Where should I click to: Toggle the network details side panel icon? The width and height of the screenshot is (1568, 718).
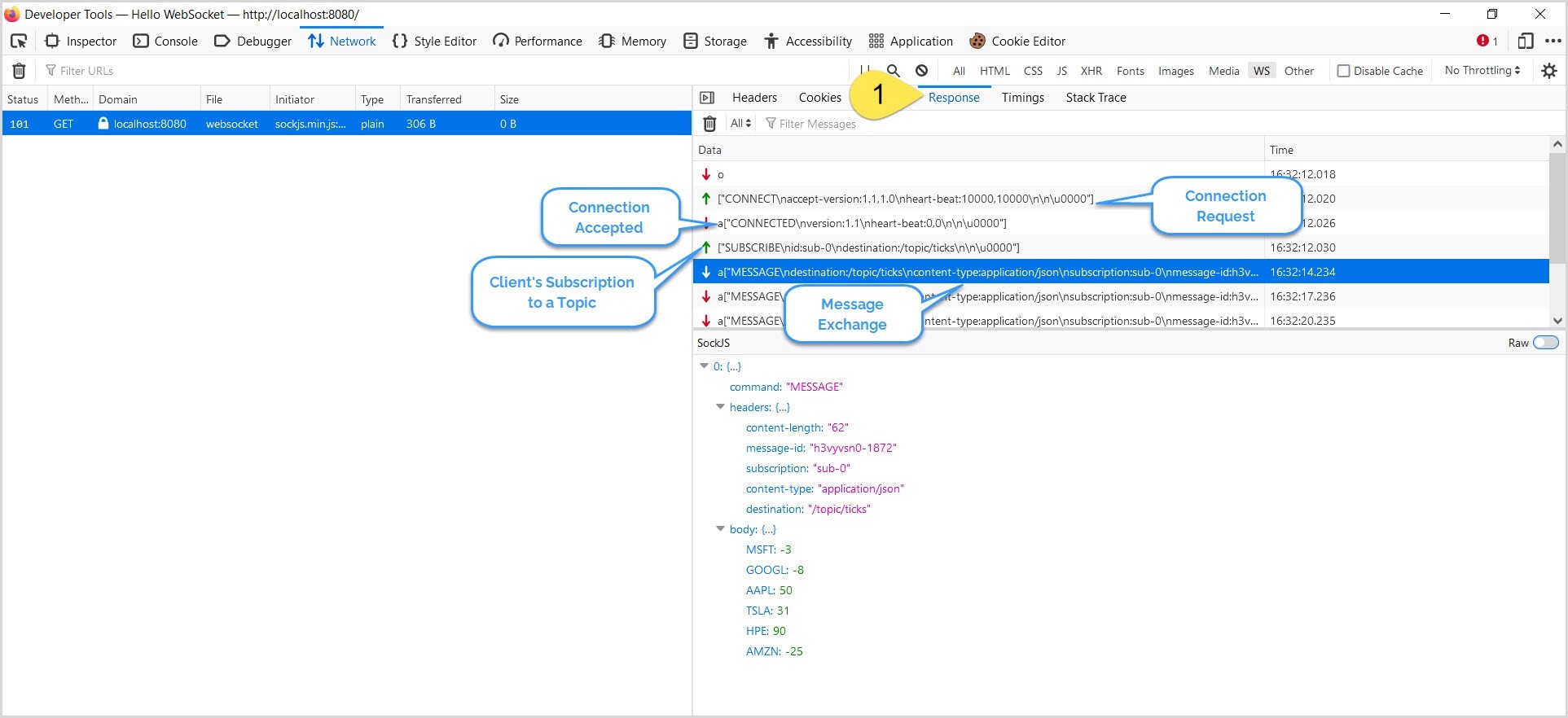707,98
